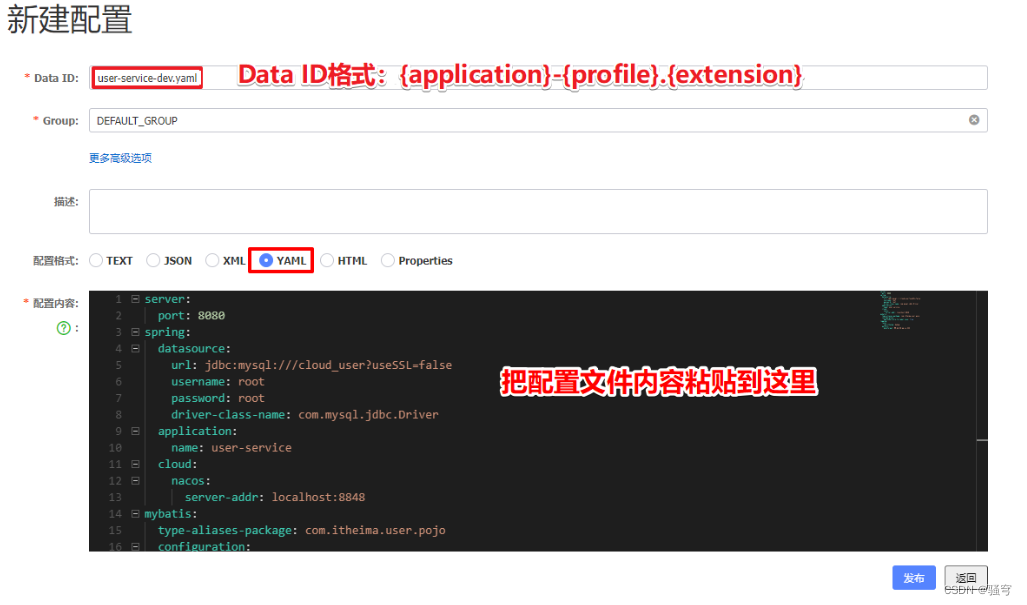Focus the Data ID input field

[x=538, y=77]
